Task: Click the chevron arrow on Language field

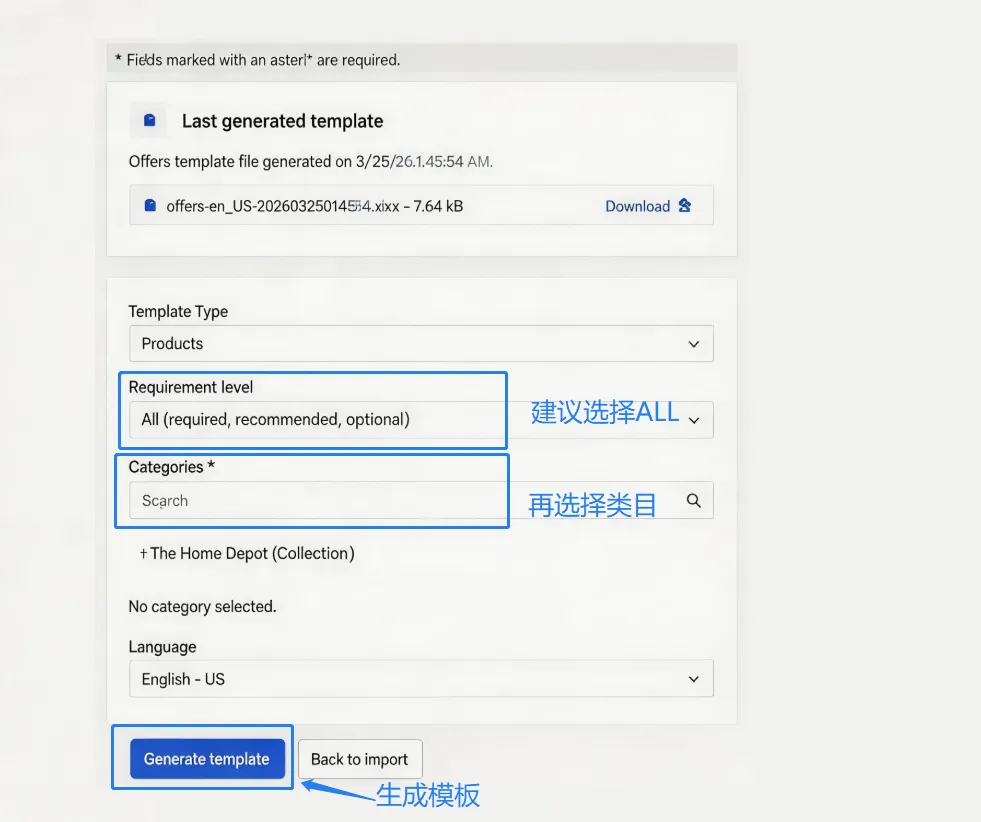Action: coord(694,679)
